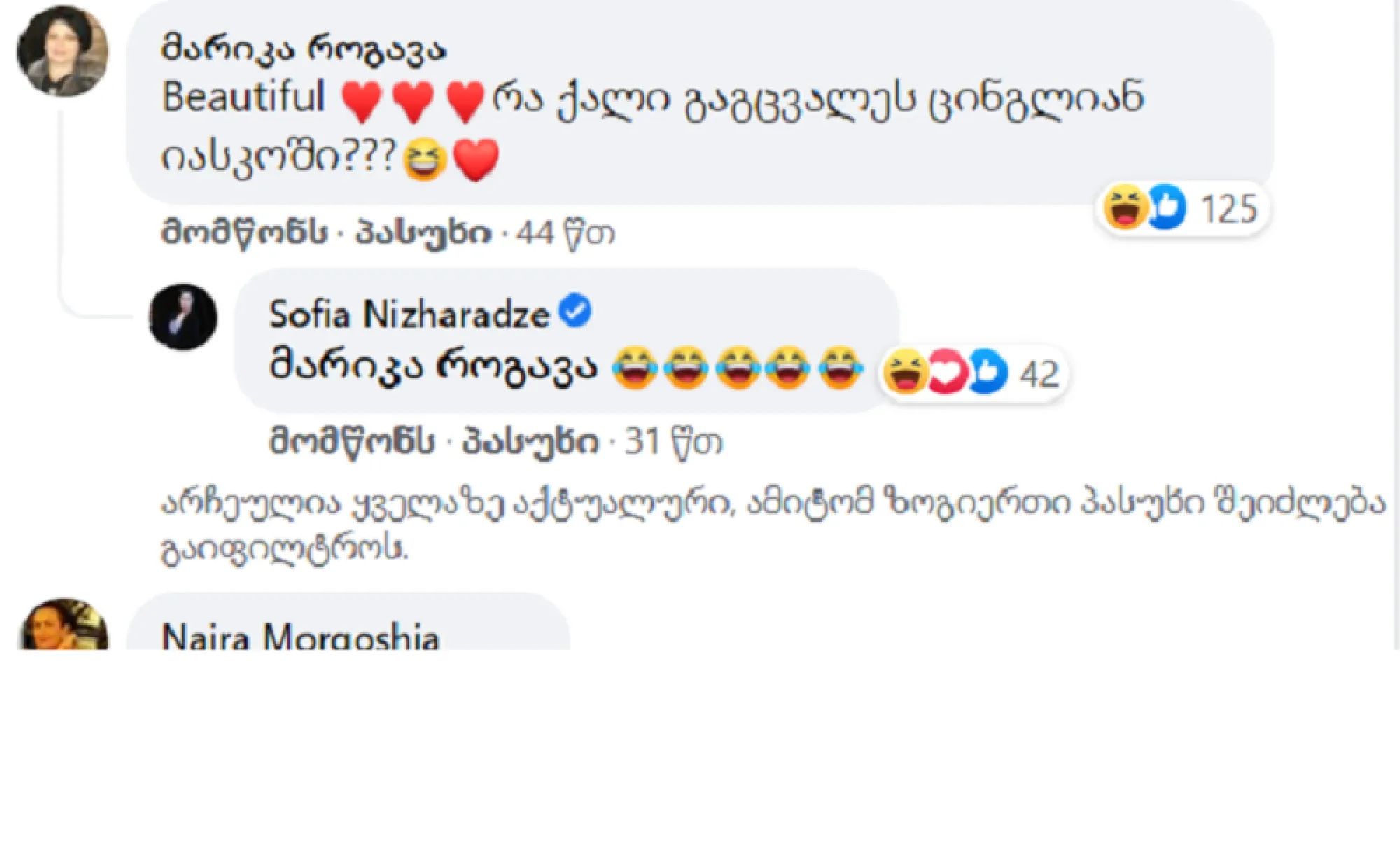Click Marika Rogava's profile picture
This screenshot has height=844, width=1400.
coord(63,51)
